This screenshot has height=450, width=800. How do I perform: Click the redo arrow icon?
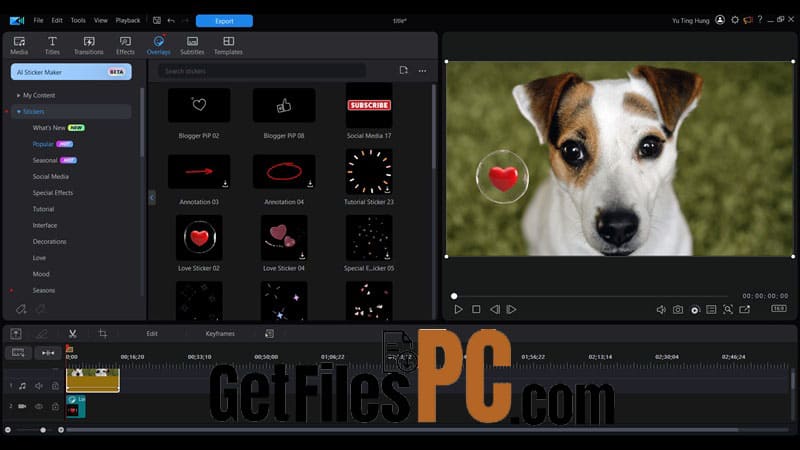point(185,20)
